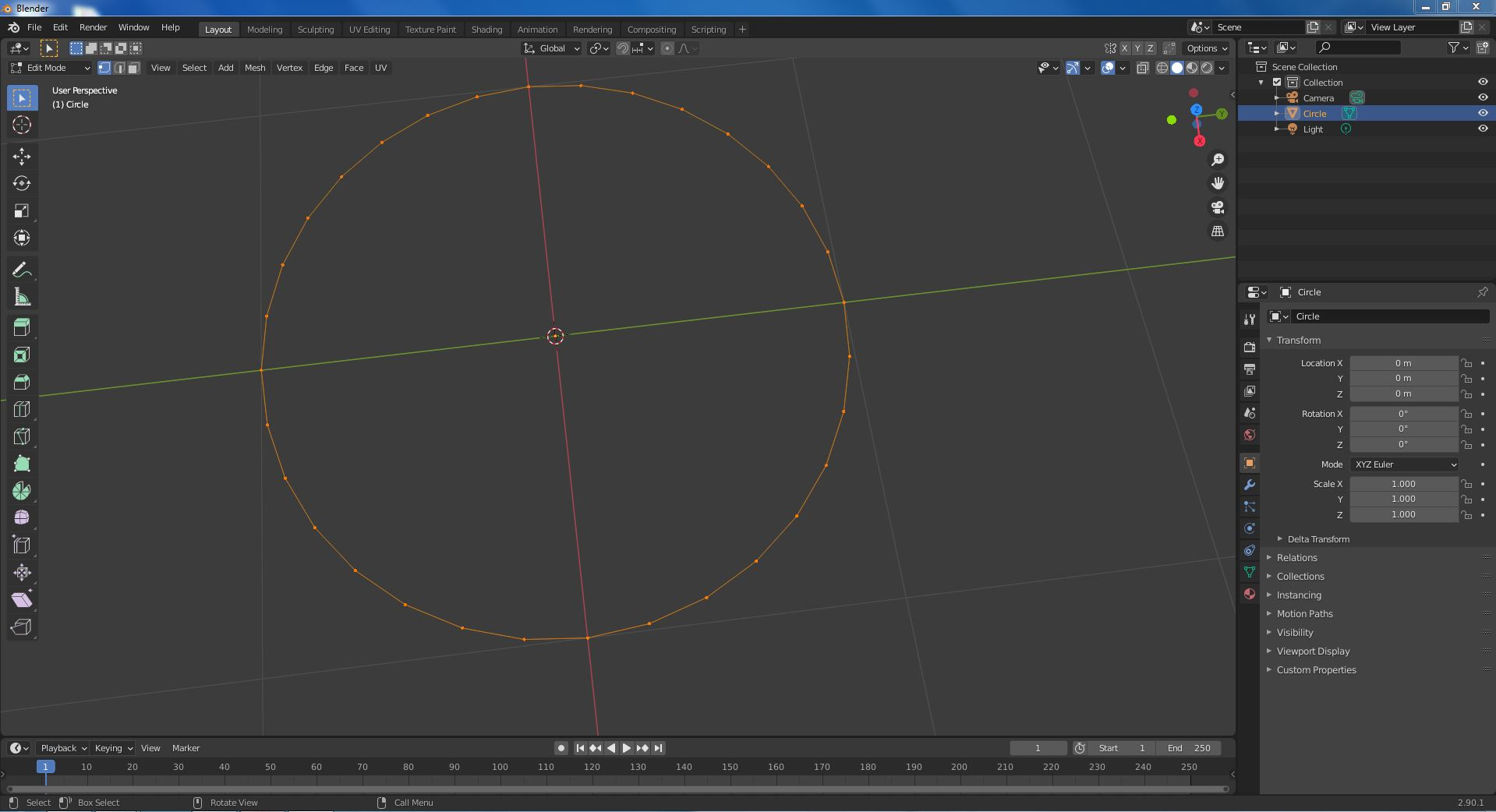The height and width of the screenshot is (812, 1496).
Task: Toggle auto keying record button
Action: (561, 748)
